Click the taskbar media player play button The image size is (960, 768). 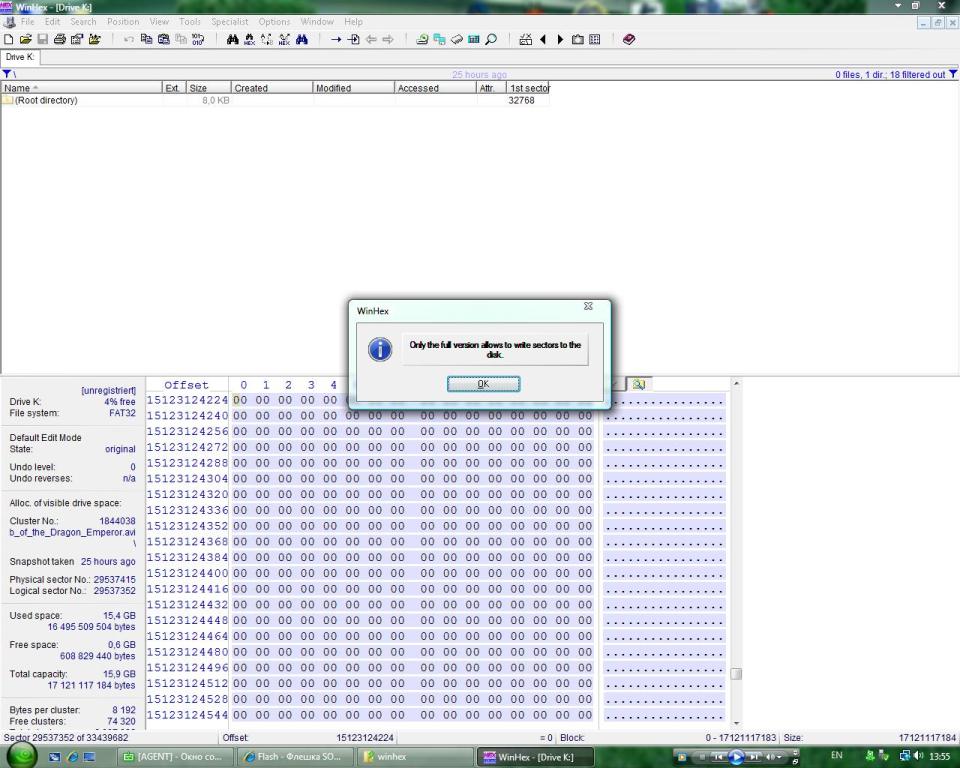pos(736,758)
